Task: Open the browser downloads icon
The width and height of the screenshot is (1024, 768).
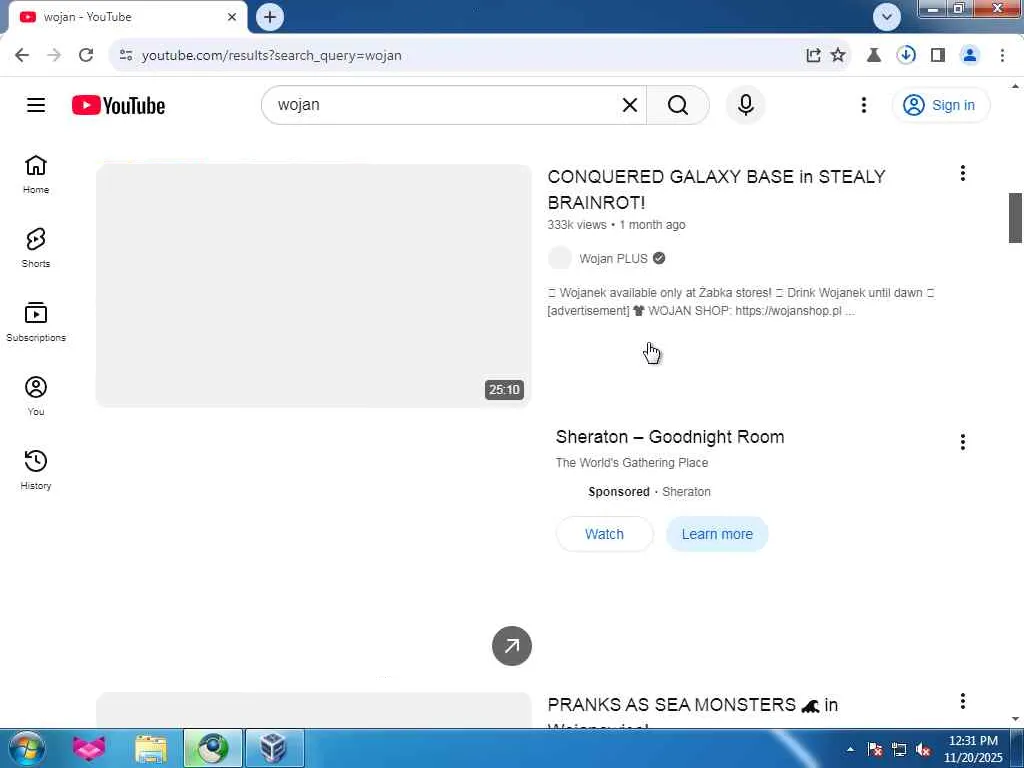Action: (906, 56)
